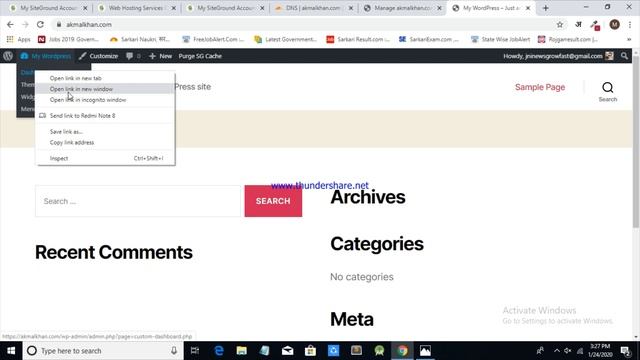Choose Open link in incognito window
Screen dimensions: 640x360
pos(105,100)
